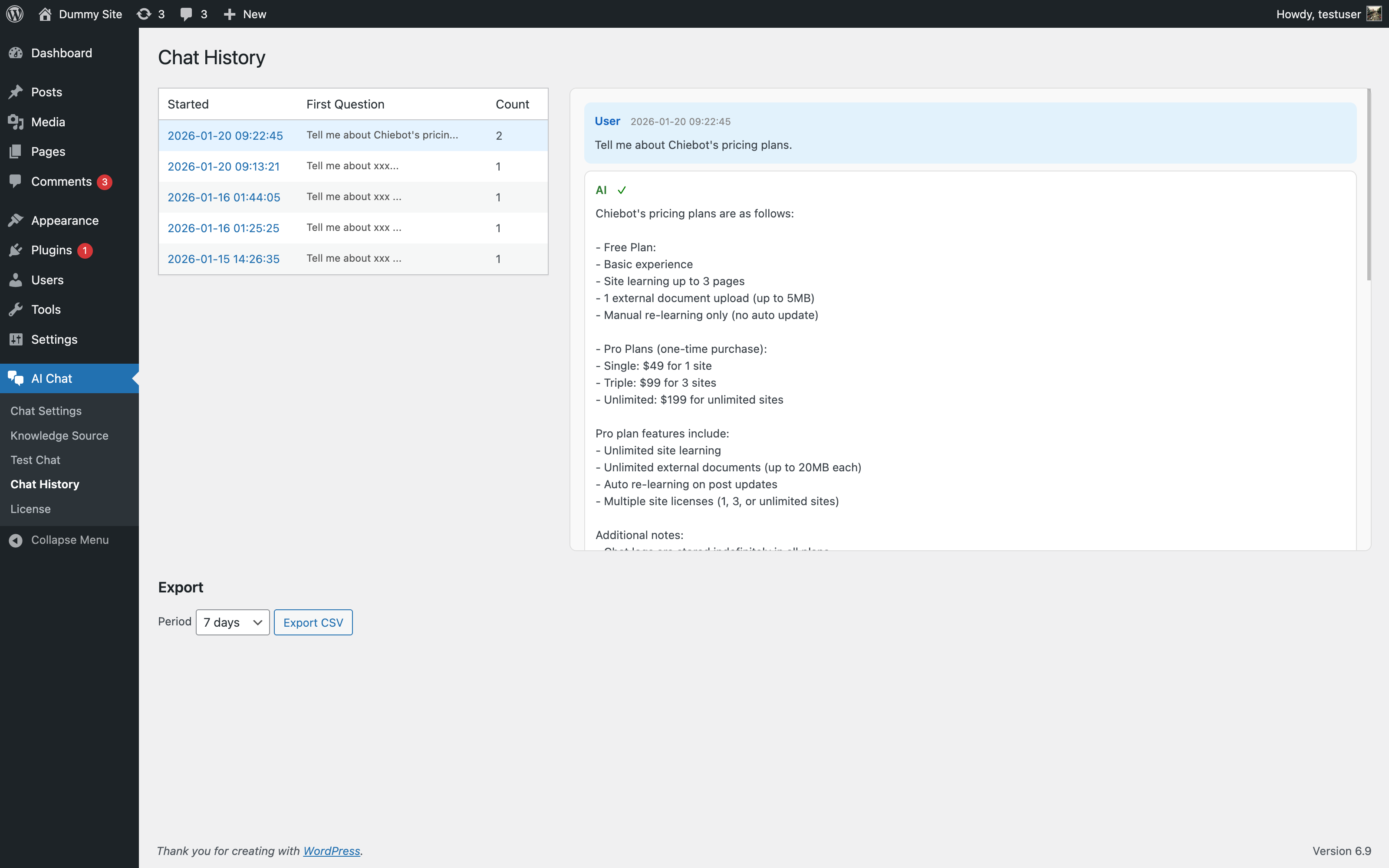Click the testuser avatar thumbnail
Image resolution: width=1389 pixels, height=868 pixels.
pos(1374,14)
